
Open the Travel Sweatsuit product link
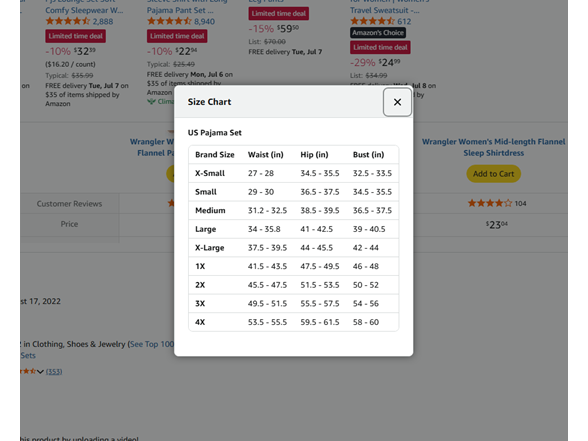pos(385,10)
